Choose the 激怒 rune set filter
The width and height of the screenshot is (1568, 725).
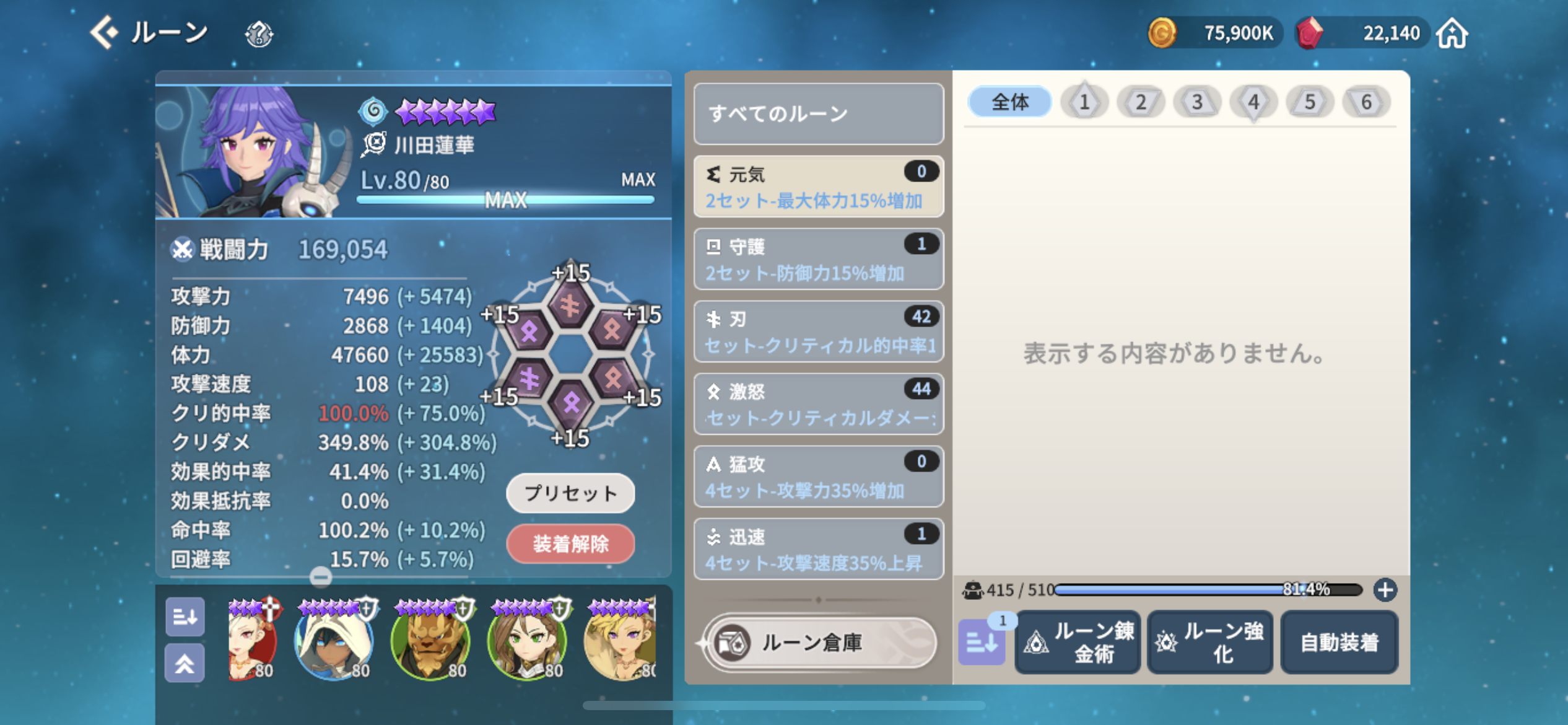click(x=819, y=404)
